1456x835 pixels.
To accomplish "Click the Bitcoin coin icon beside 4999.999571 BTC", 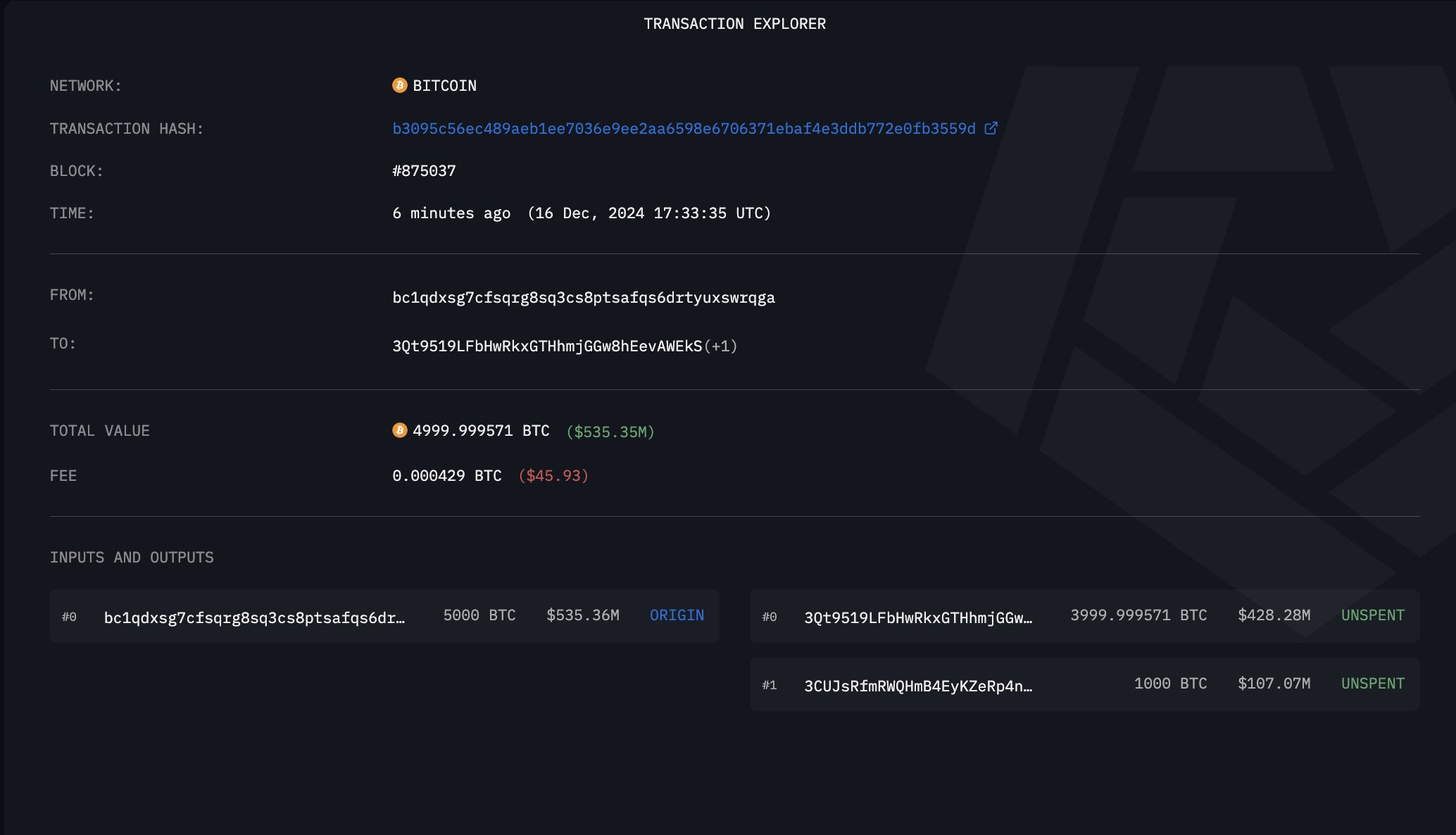I will pos(400,430).
